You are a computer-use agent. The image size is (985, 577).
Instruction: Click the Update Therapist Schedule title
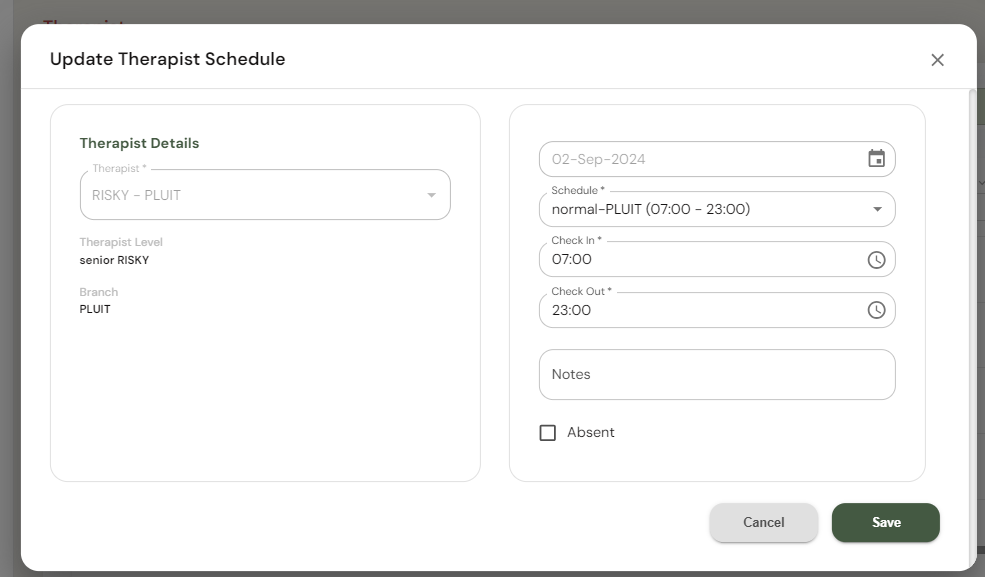pos(168,59)
